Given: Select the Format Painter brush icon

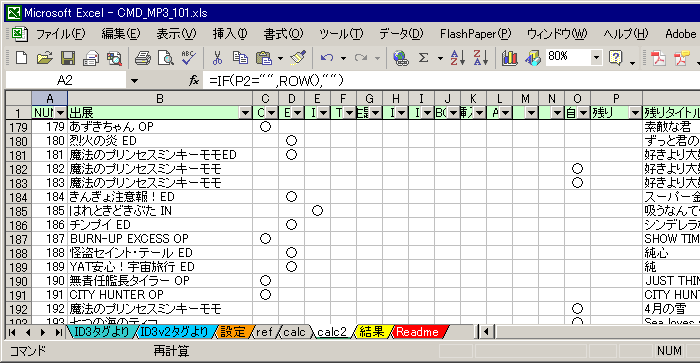Looking at the screenshot, I should click(298, 58).
